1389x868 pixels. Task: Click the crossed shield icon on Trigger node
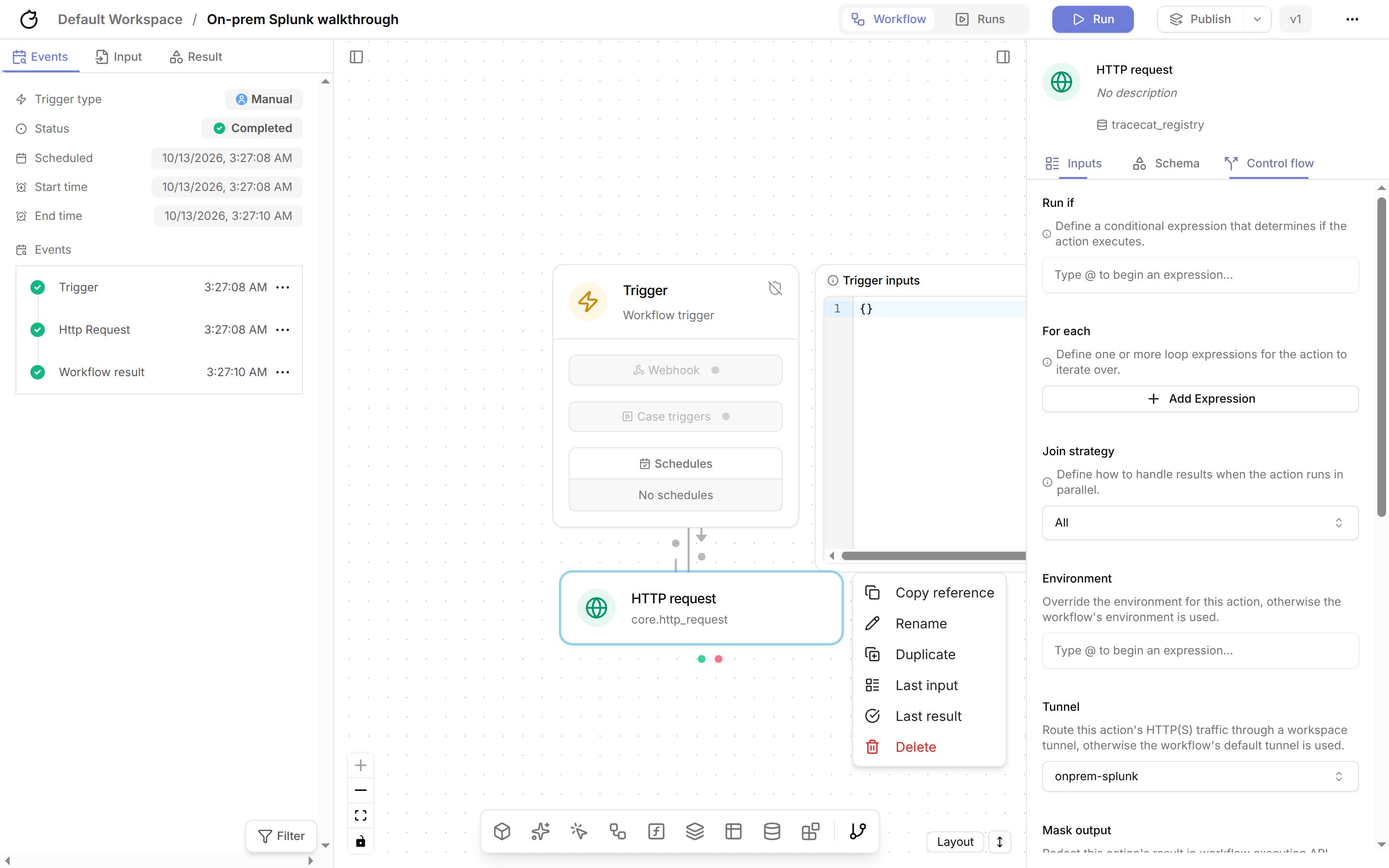click(x=775, y=288)
